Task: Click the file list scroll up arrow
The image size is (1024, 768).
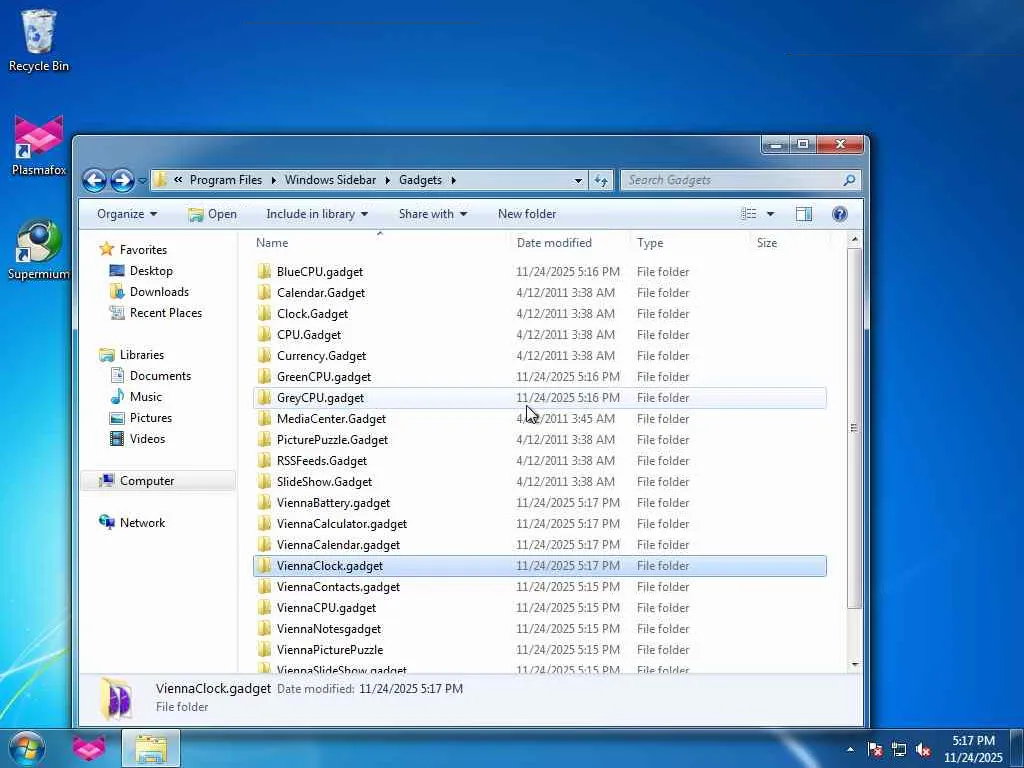Action: tap(855, 240)
